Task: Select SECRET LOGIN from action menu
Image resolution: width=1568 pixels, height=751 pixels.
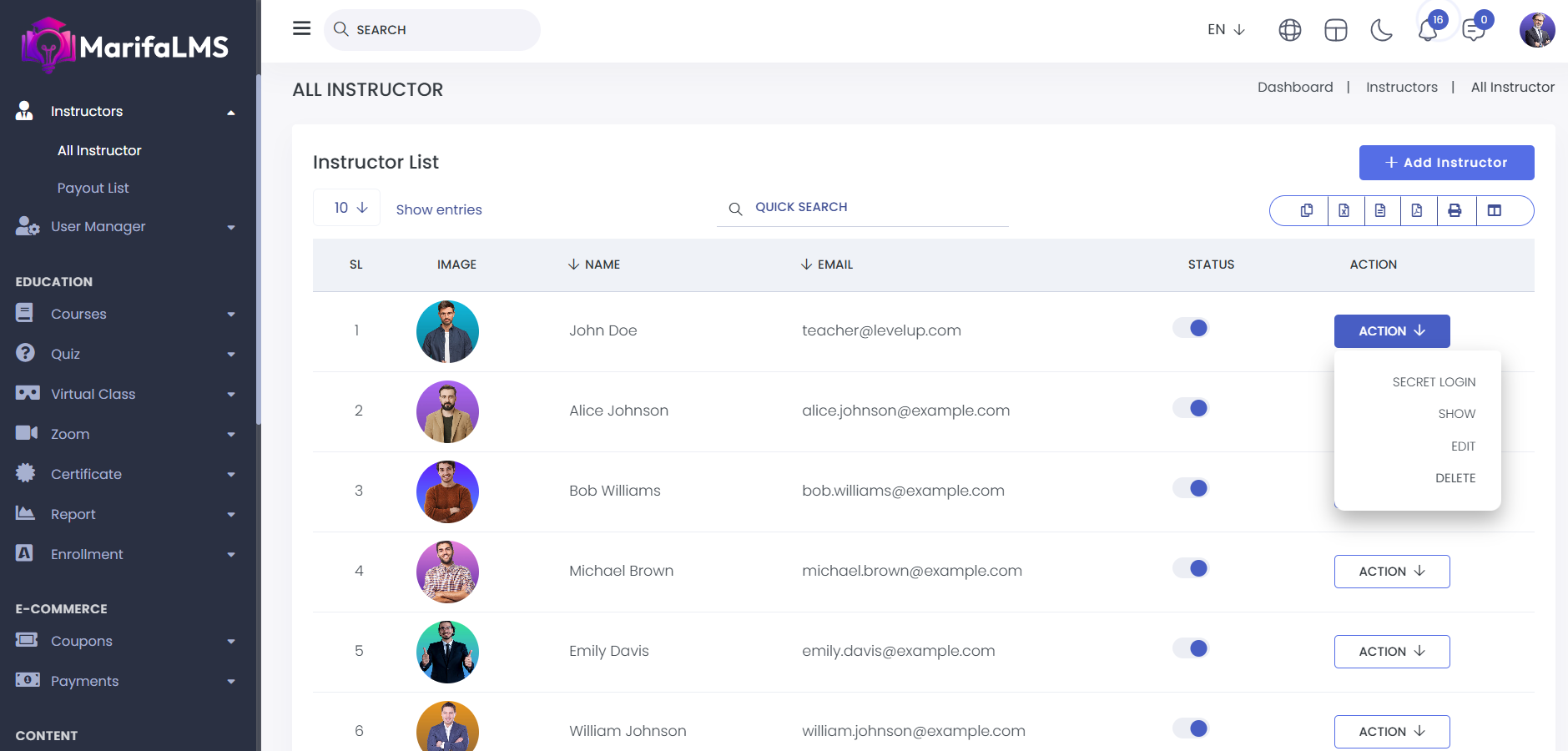Action: [1433, 382]
